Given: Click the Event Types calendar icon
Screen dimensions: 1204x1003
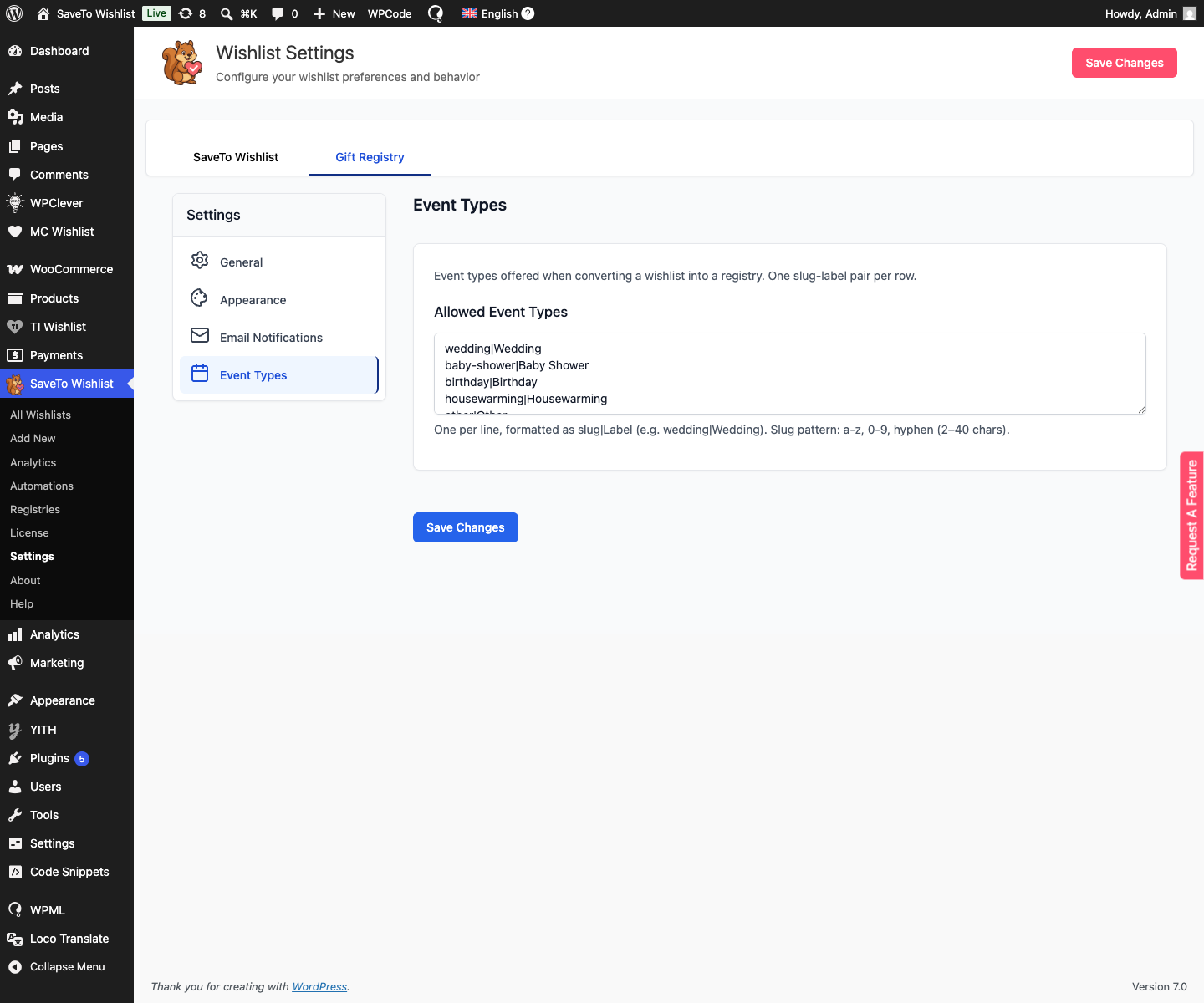Looking at the screenshot, I should pyautogui.click(x=200, y=373).
